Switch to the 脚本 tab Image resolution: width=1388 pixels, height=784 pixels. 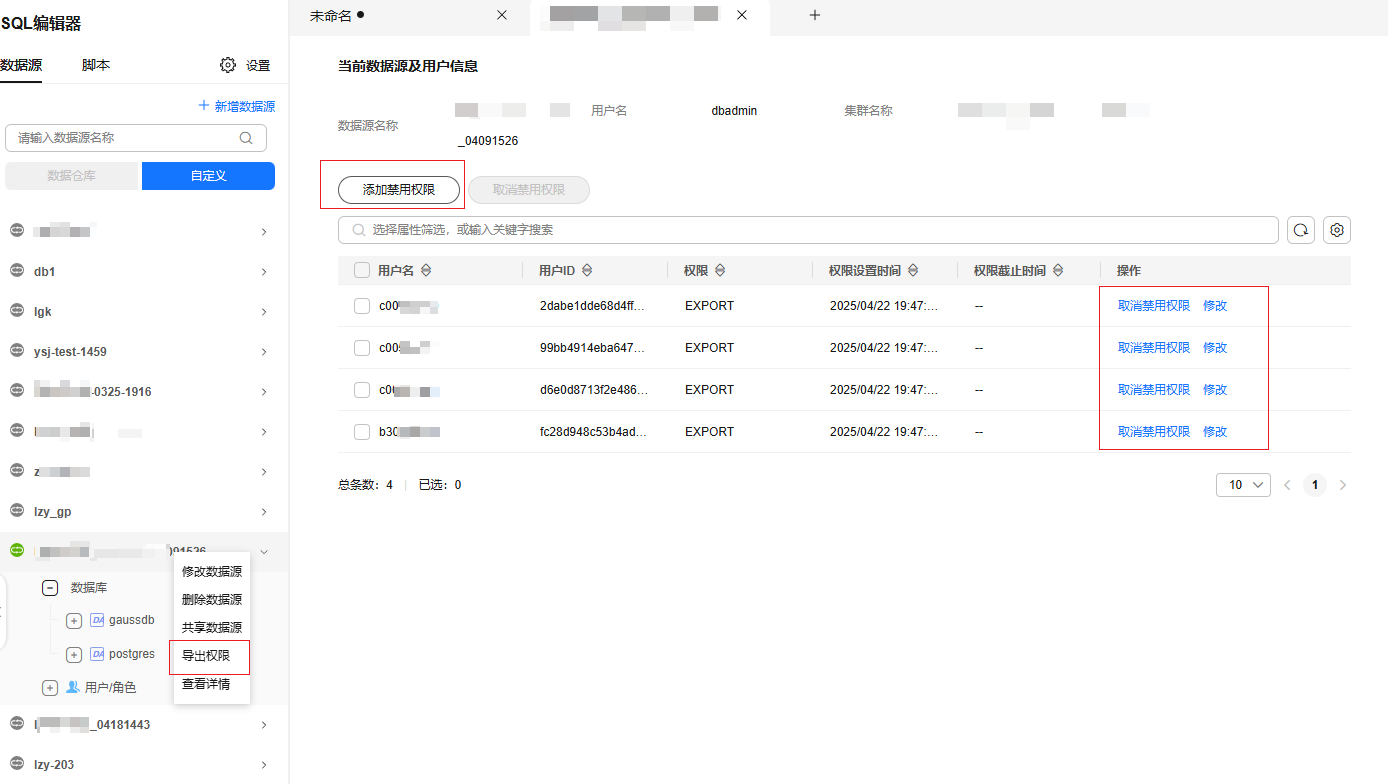point(96,65)
